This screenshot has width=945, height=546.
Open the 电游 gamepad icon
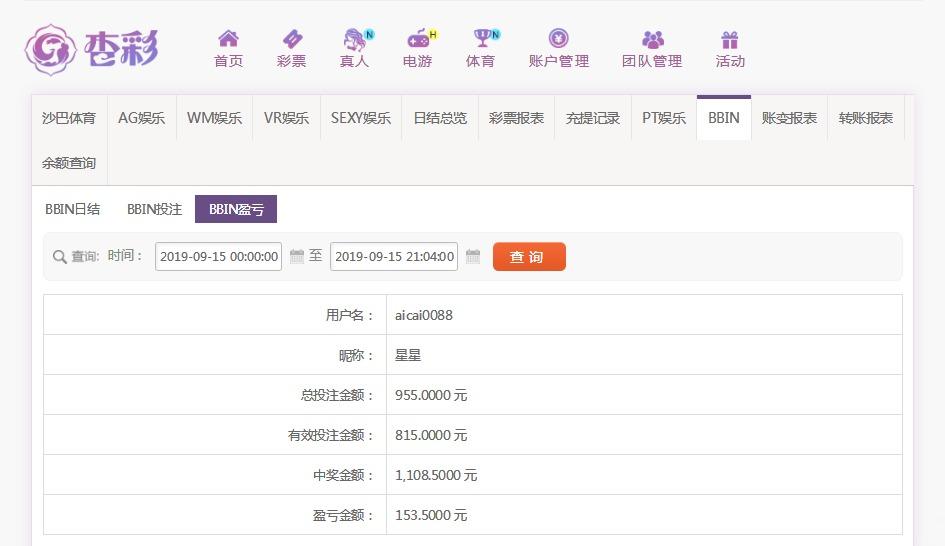[x=417, y=40]
